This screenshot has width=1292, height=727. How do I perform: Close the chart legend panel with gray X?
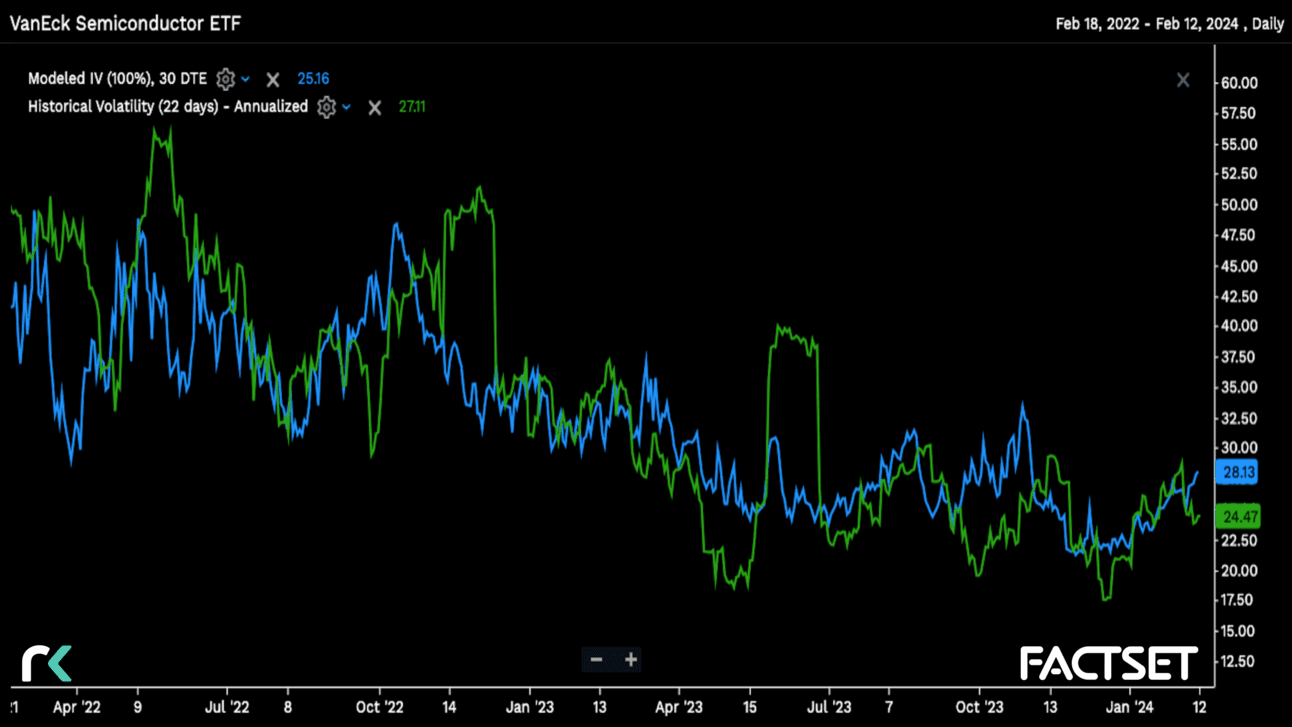click(x=1183, y=80)
